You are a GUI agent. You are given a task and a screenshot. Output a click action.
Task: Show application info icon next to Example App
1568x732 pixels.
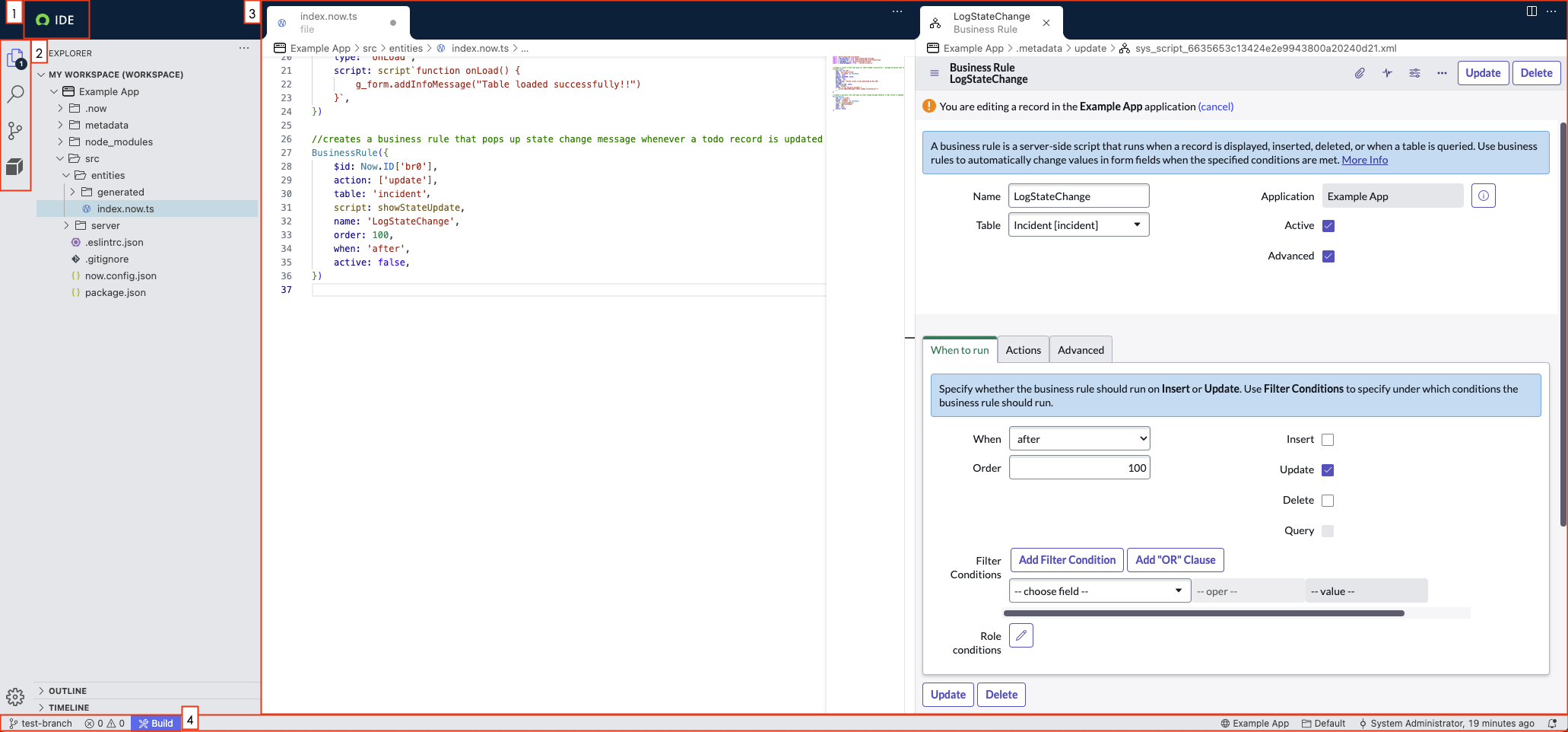coord(1483,196)
